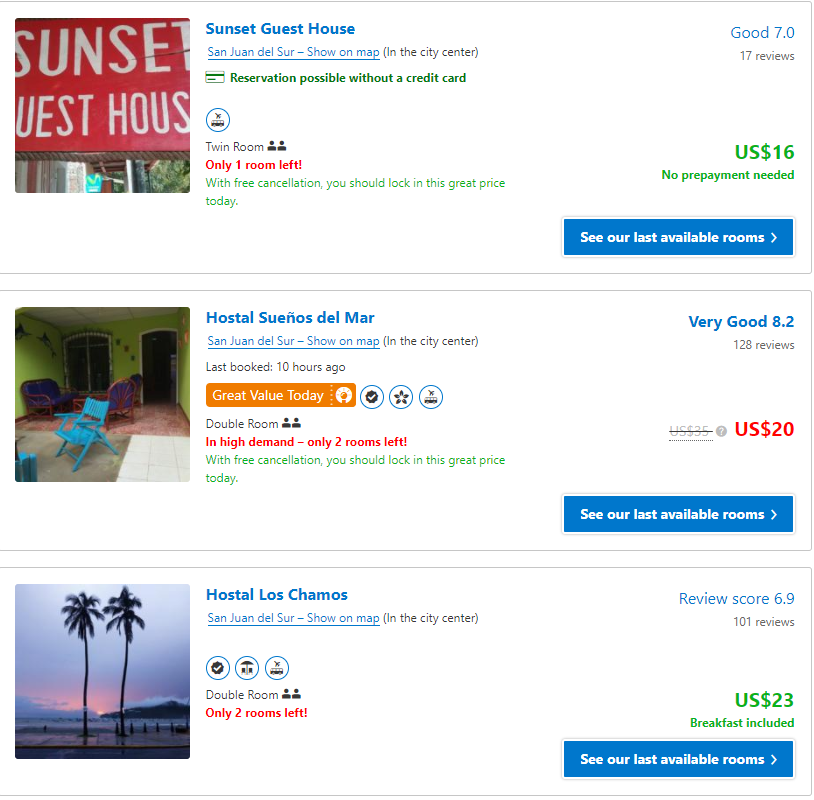Open the Hostal Los Chamos palm trees photo
The width and height of the screenshot is (814, 800).
pos(102,671)
